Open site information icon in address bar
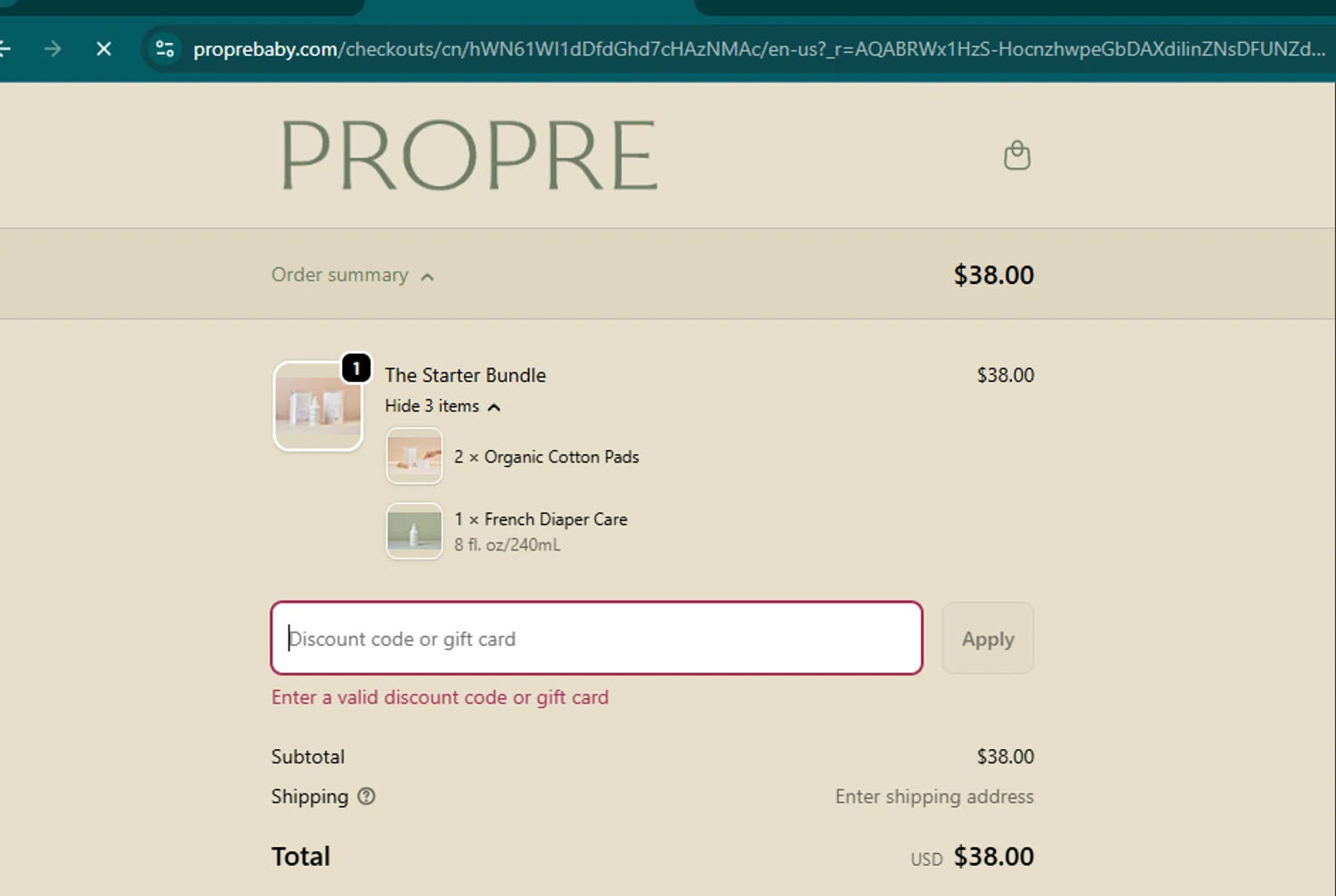1336x896 pixels. click(x=165, y=49)
